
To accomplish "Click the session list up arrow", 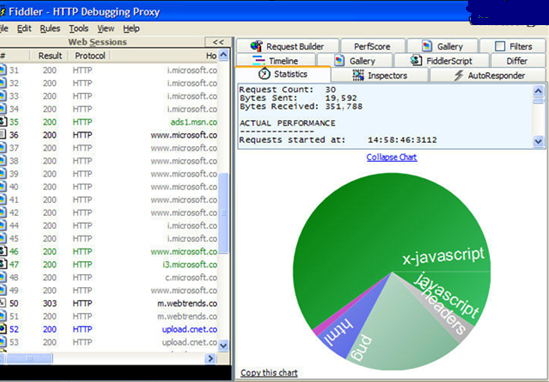I will pos(223,55).
